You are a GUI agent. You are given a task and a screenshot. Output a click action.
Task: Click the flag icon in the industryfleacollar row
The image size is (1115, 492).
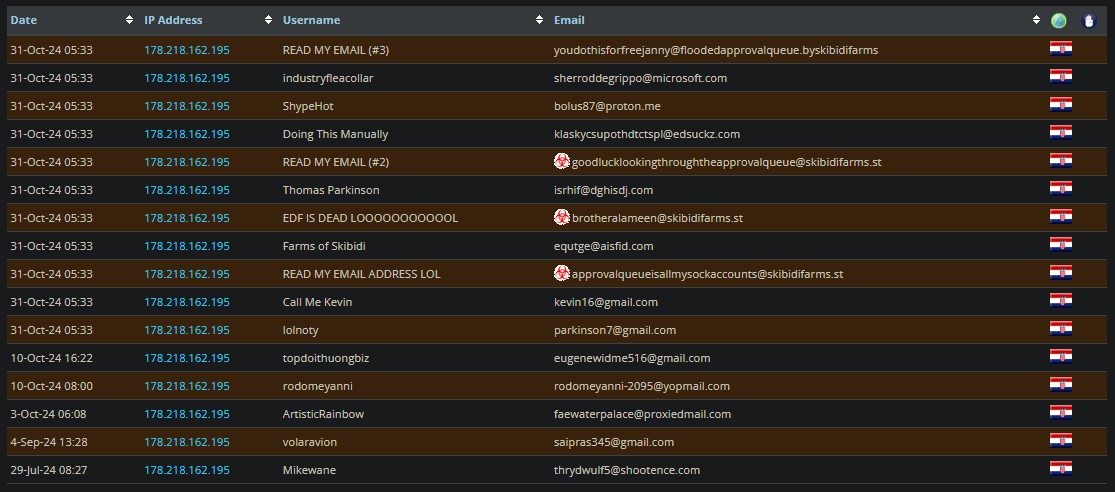pos(1060,77)
